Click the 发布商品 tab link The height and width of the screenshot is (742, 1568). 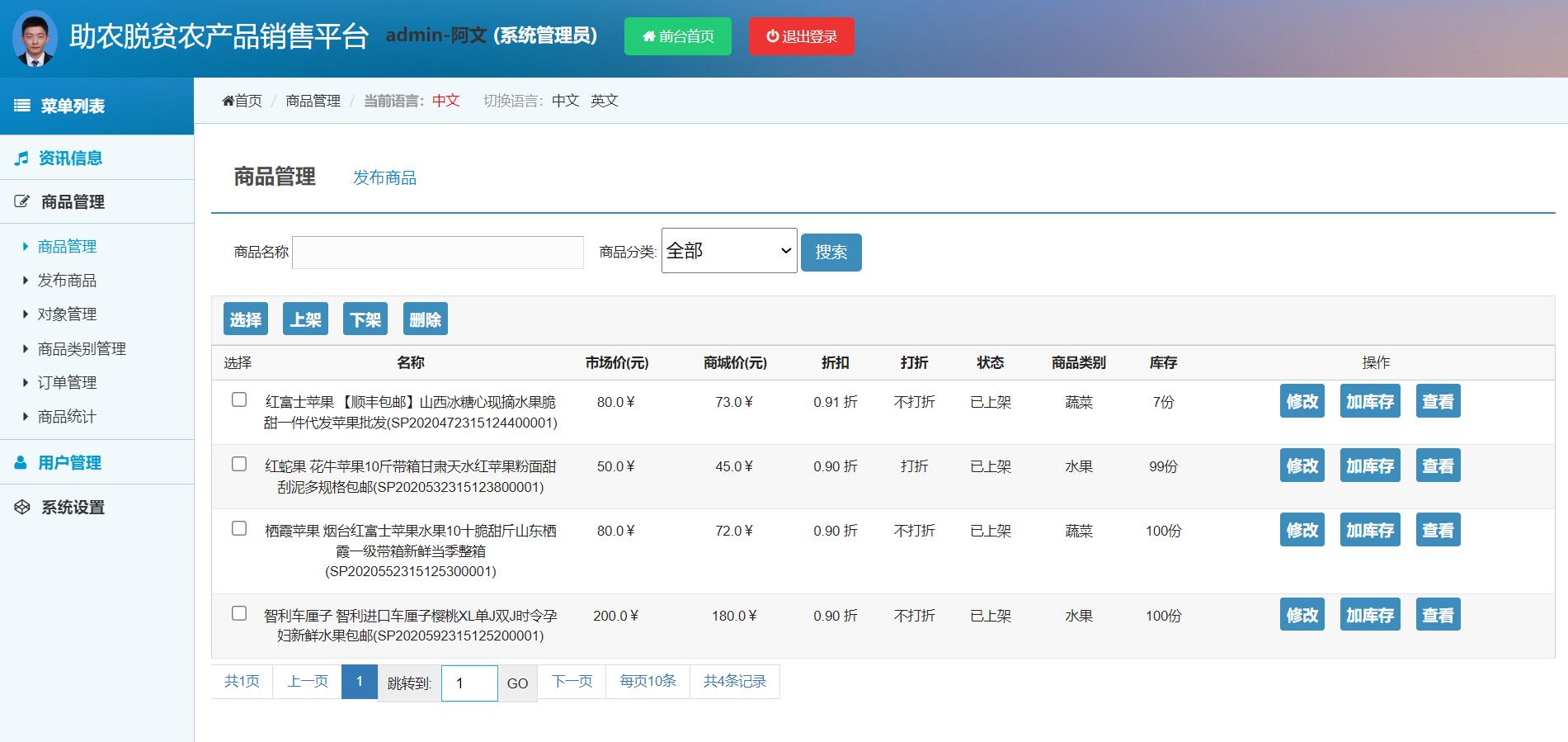pos(384,177)
